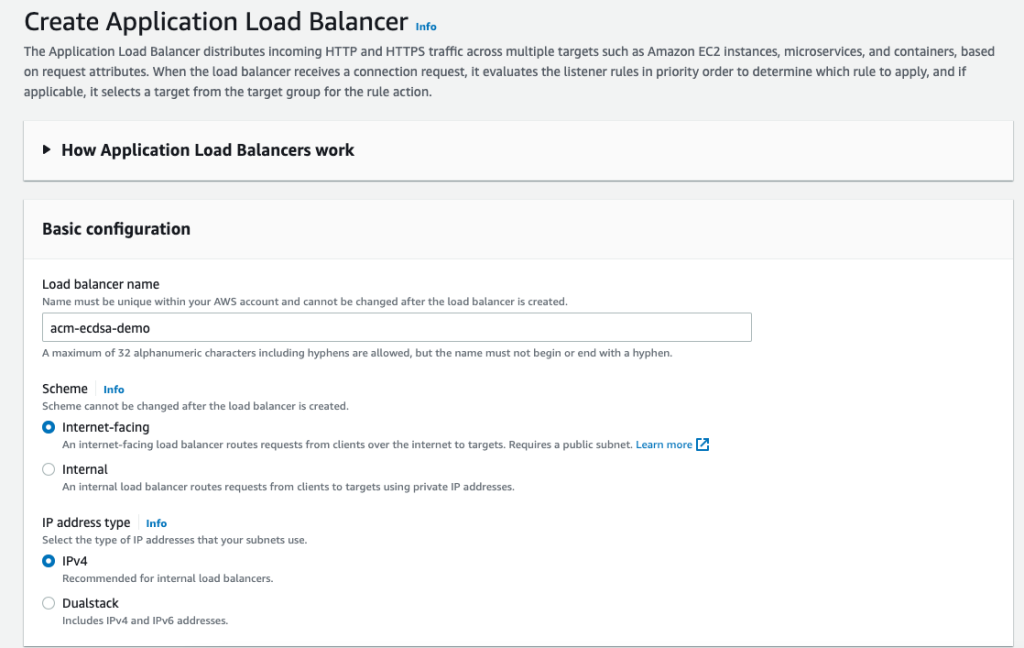
Task: Choose the Dualstack address type option
Action: click(x=48, y=603)
